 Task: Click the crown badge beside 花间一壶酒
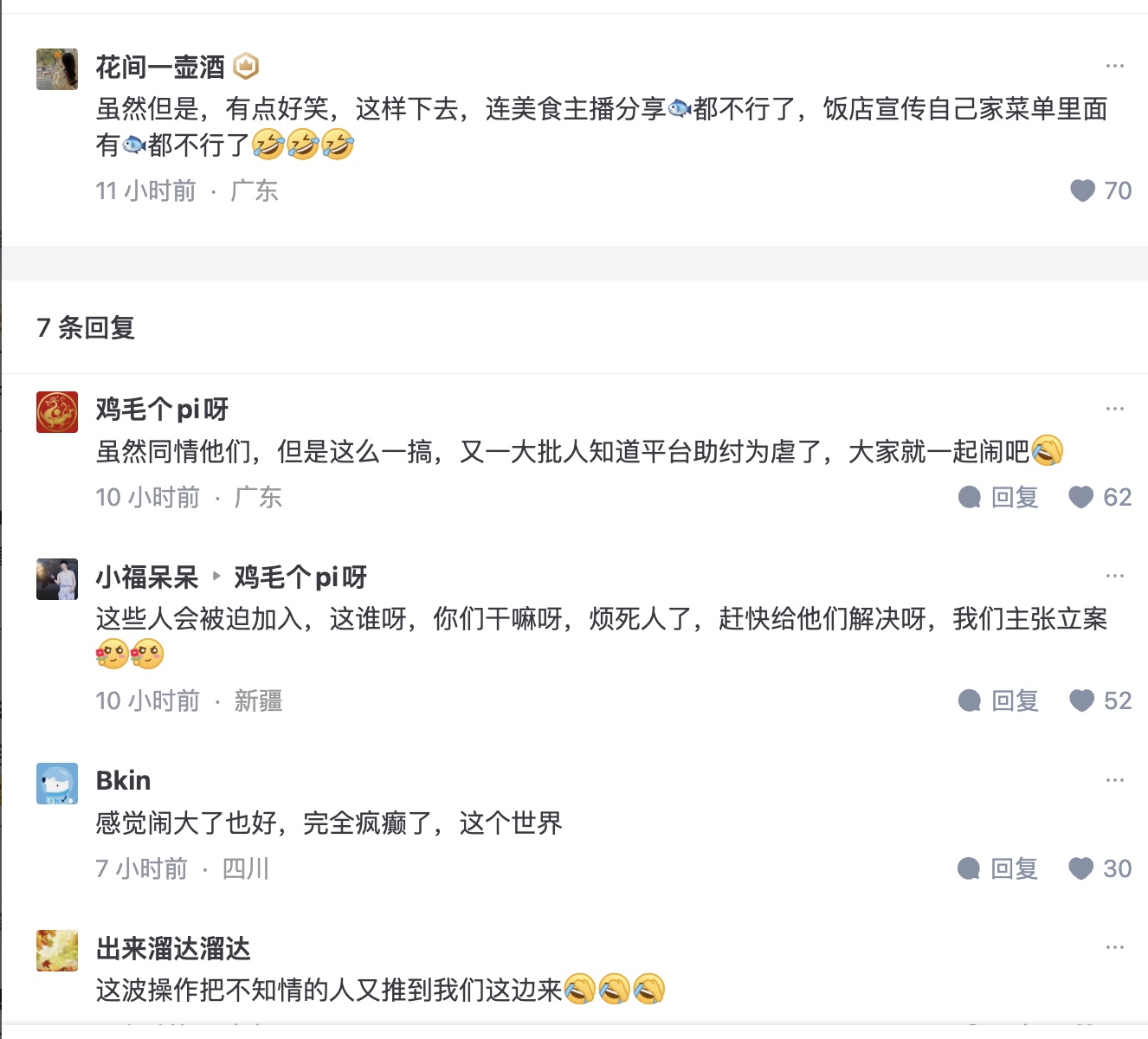coord(247,66)
